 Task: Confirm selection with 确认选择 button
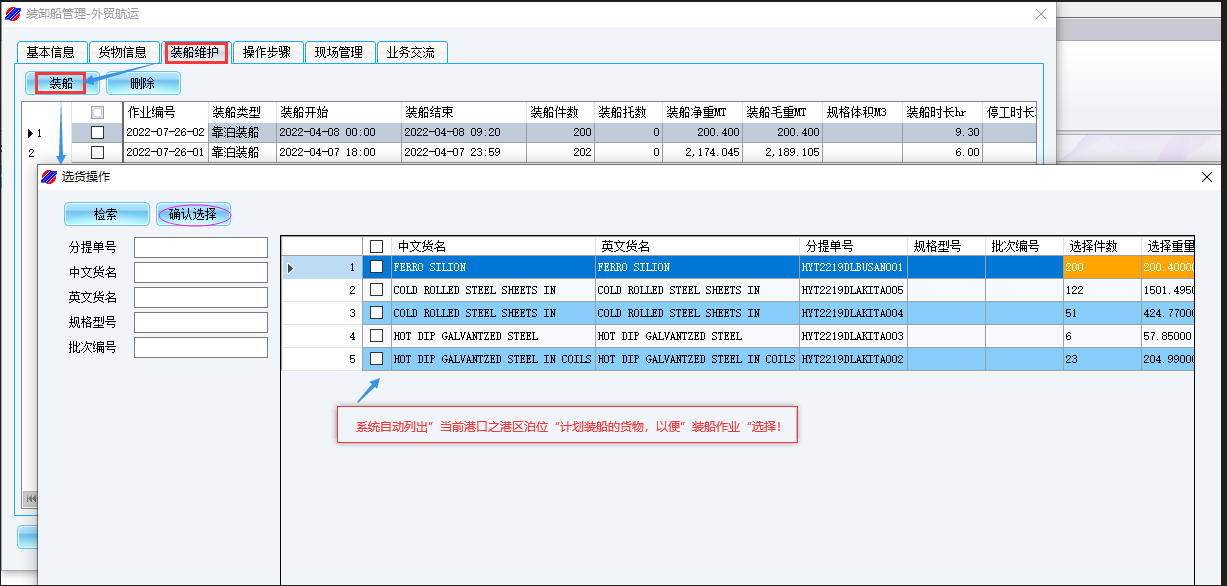pyautogui.click(x=193, y=214)
